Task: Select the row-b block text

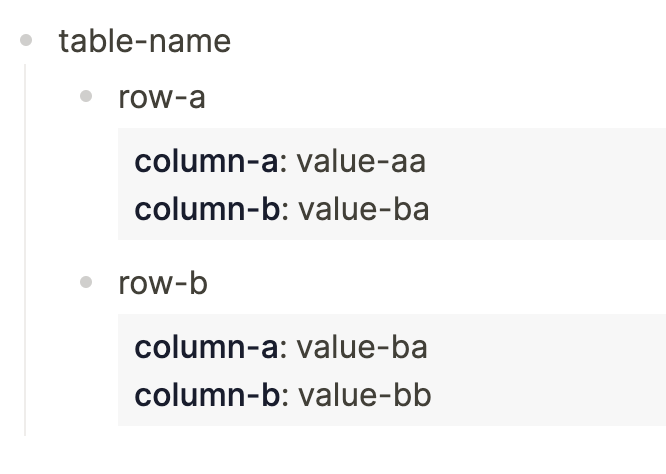Action: [163, 283]
